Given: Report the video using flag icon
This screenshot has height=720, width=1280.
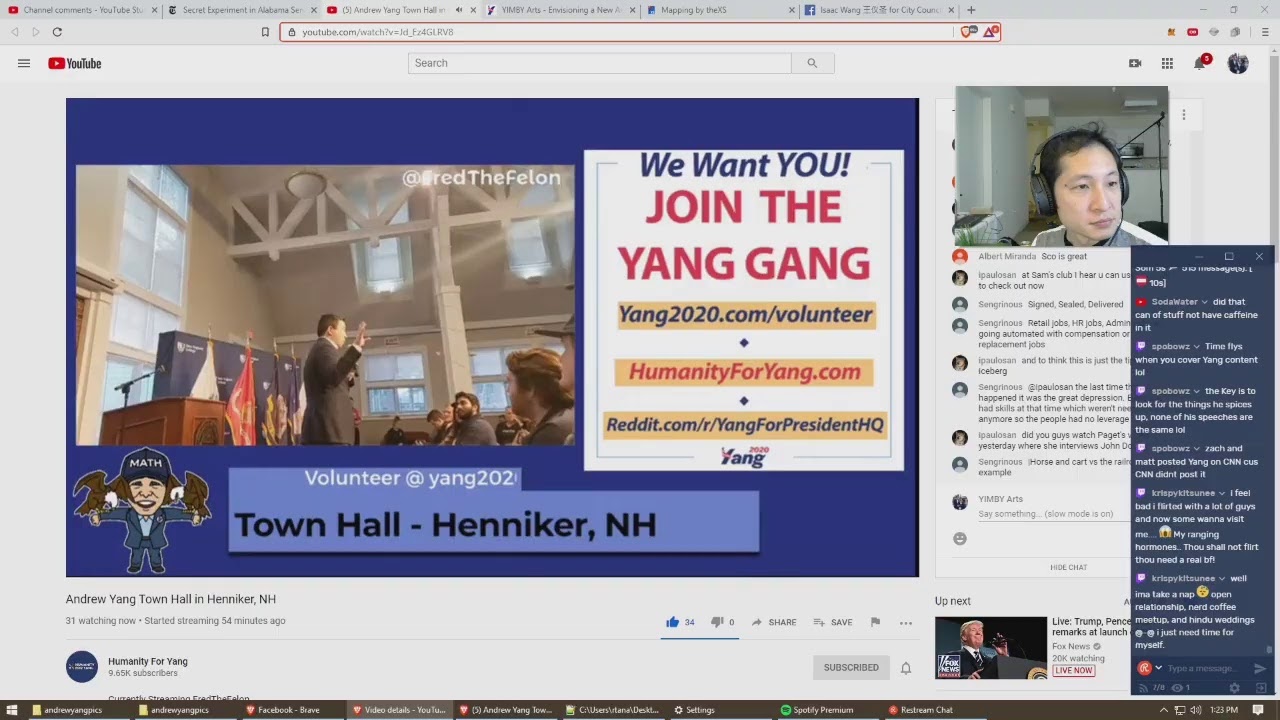Looking at the screenshot, I should click(x=875, y=622).
